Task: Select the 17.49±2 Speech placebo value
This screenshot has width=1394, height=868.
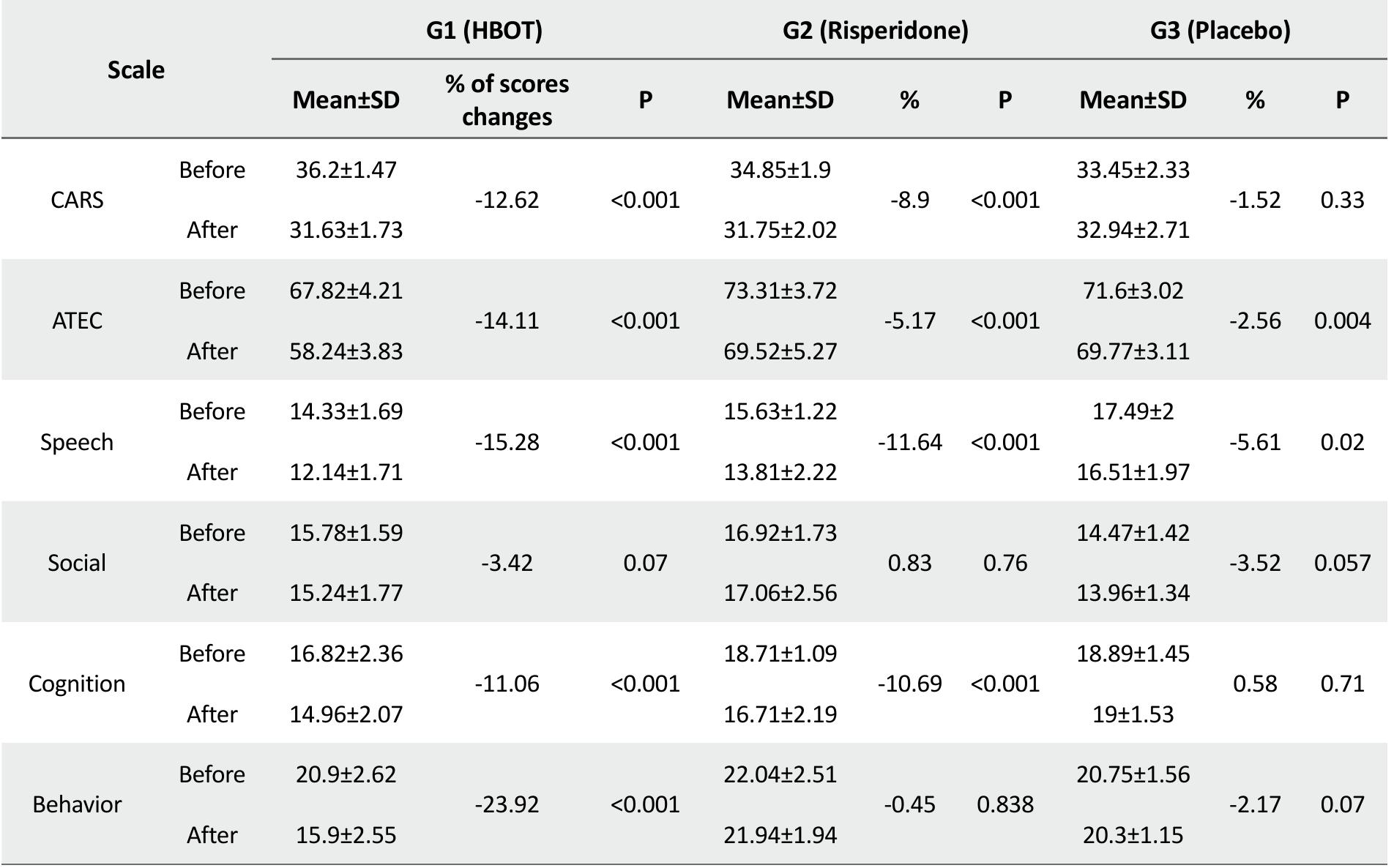Action: pos(1133,411)
